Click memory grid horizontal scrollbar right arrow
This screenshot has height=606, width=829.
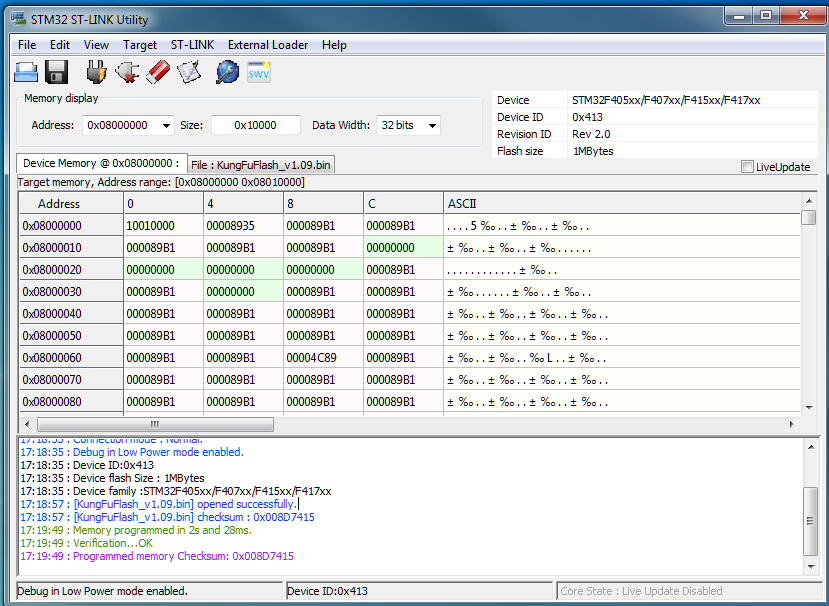[x=792, y=424]
